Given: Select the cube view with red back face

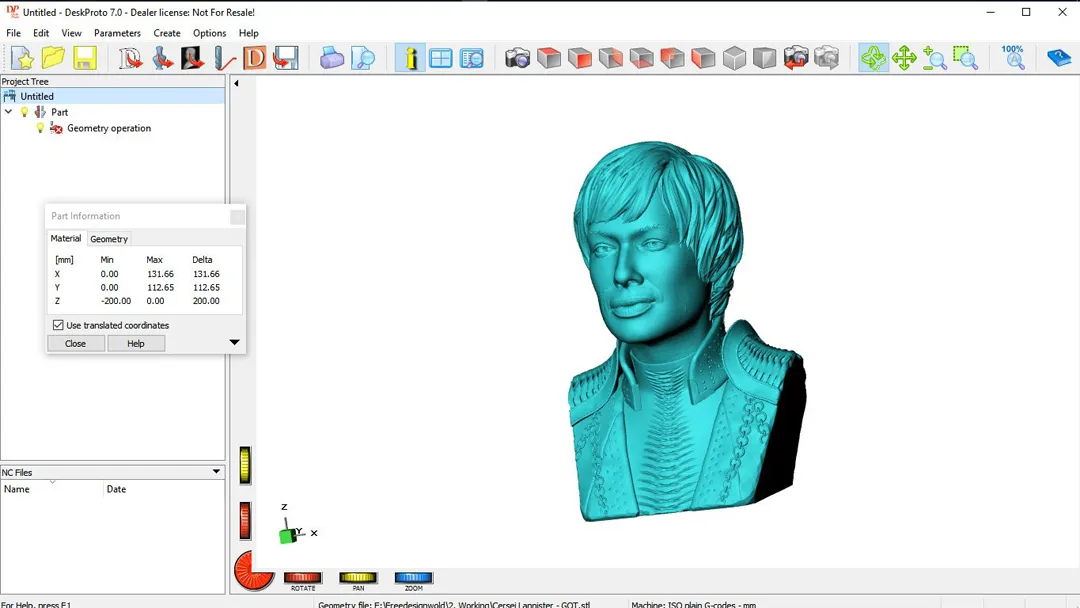Looking at the screenshot, I should coord(672,58).
